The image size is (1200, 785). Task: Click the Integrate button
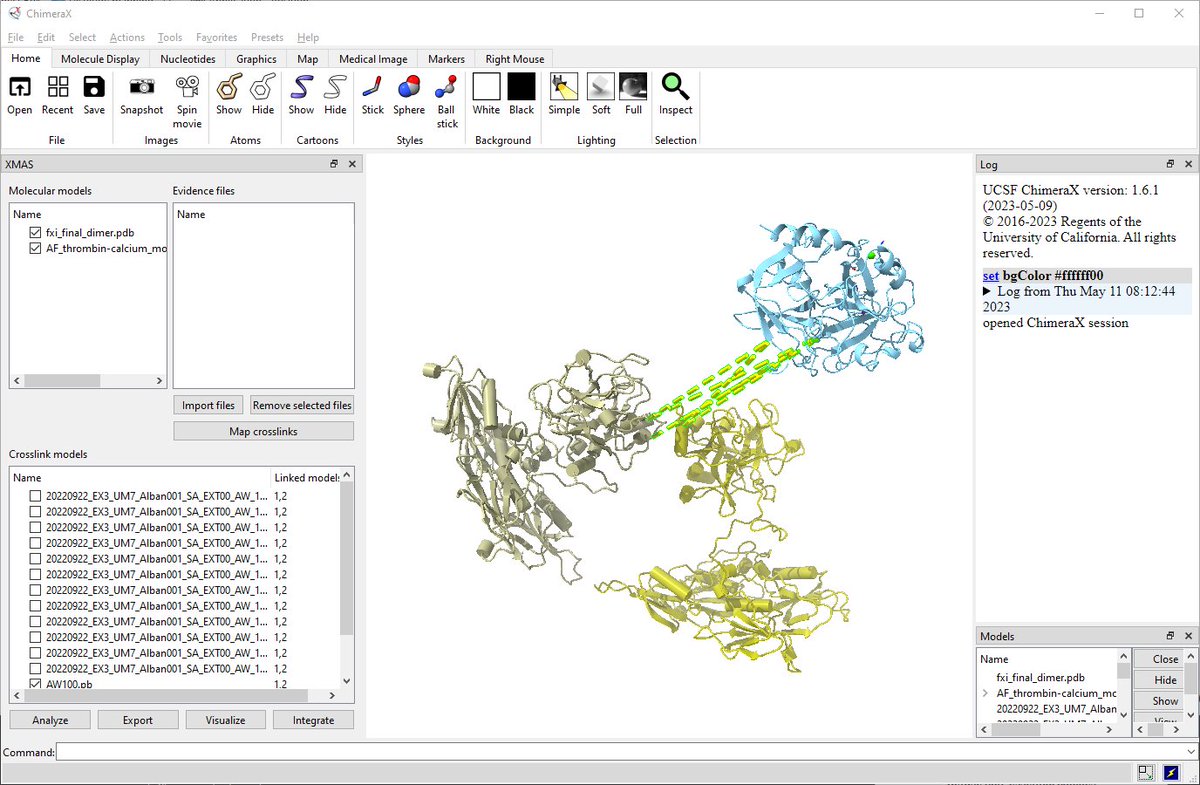(314, 720)
